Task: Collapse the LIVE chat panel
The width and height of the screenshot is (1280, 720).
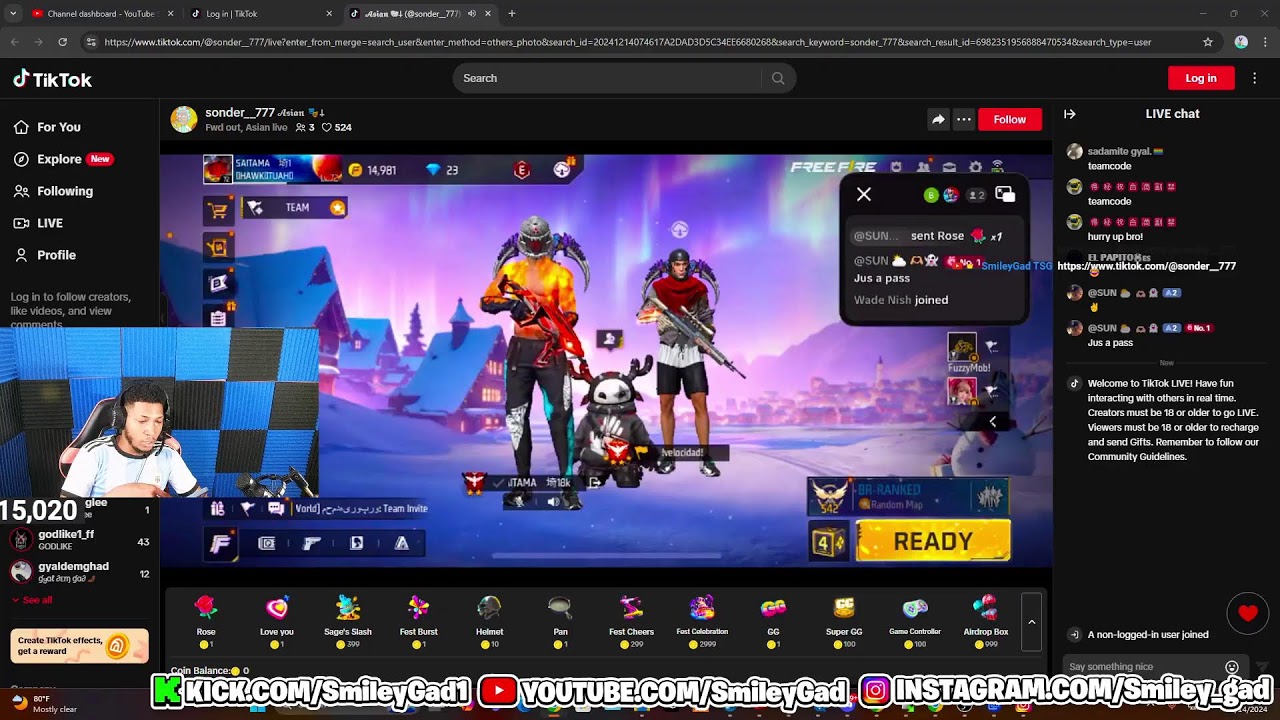Action: pyautogui.click(x=1069, y=114)
